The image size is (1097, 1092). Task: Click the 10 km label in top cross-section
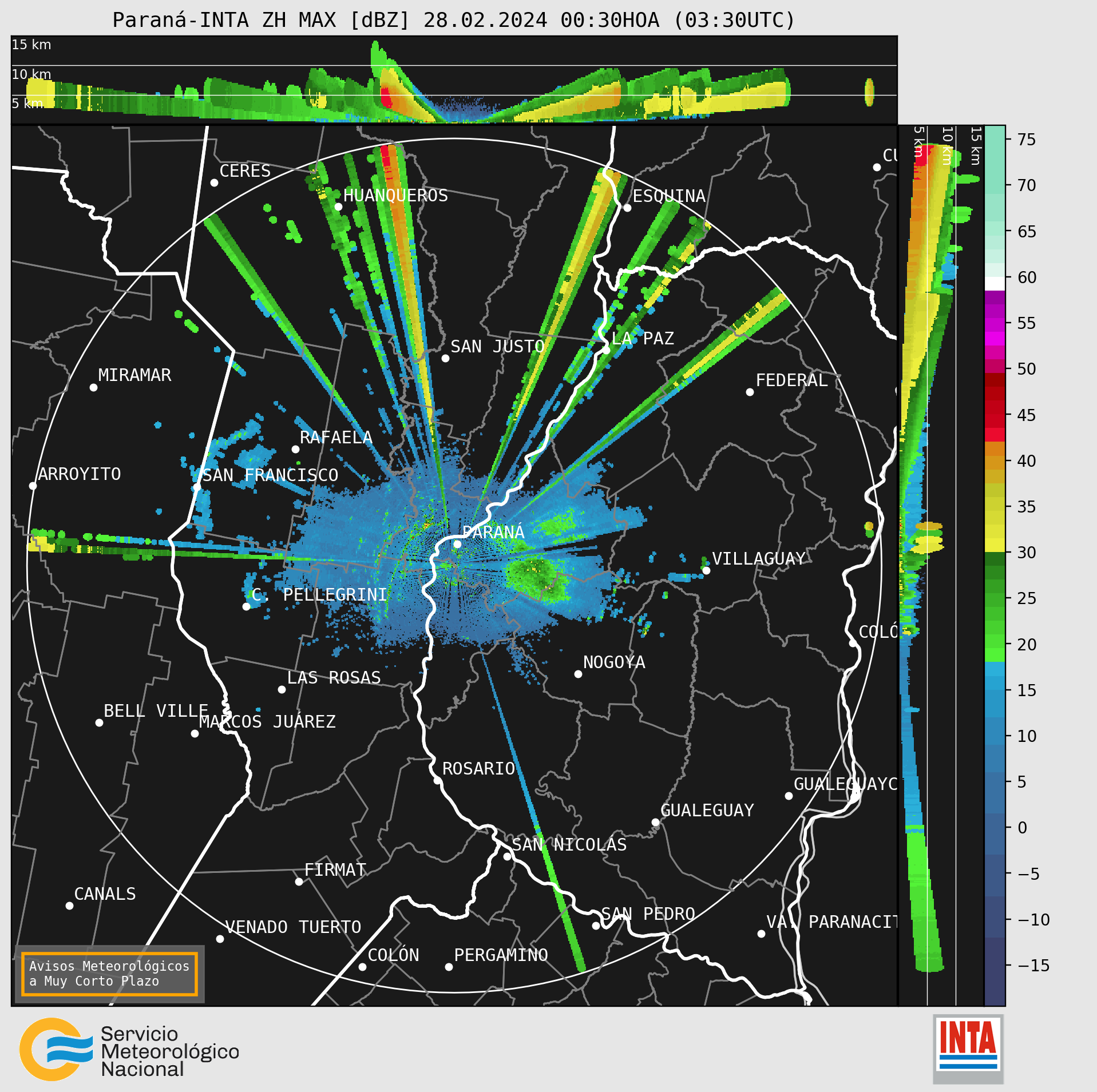(31, 74)
